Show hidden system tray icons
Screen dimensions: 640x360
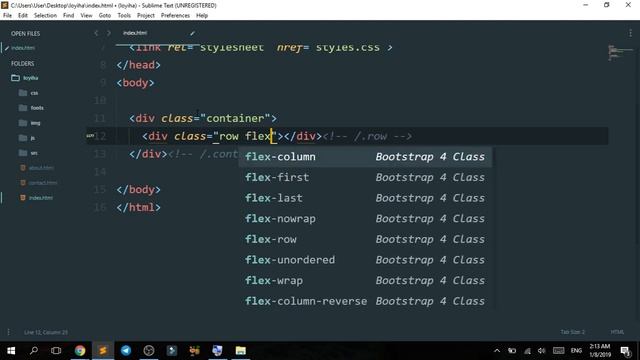point(497,351)
